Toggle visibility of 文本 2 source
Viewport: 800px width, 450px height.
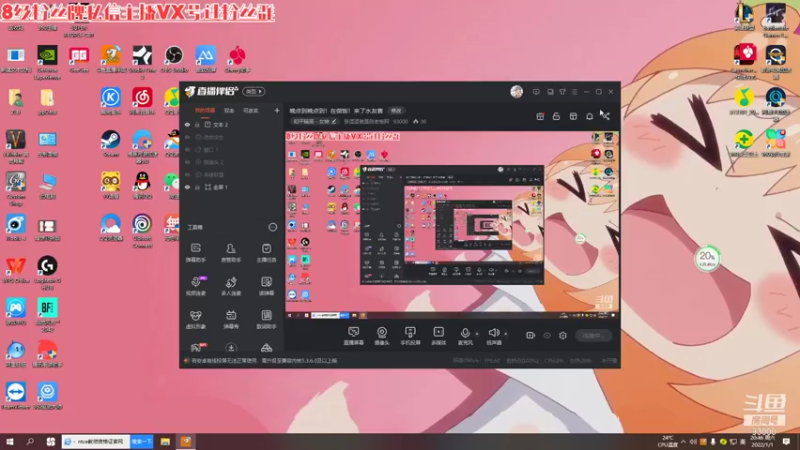187,124
